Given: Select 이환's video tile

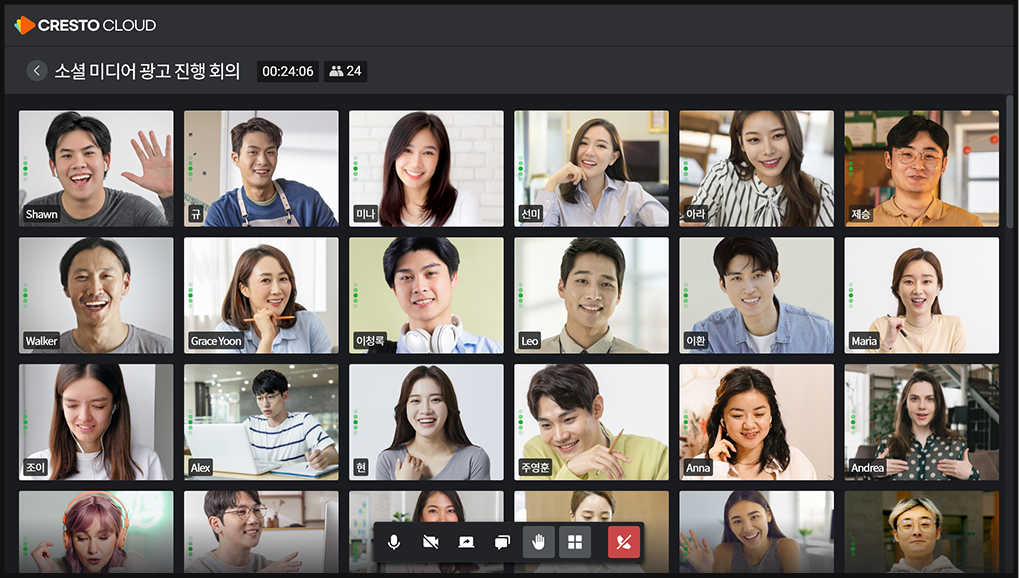Looking at the screenshot, I should 756,295.
